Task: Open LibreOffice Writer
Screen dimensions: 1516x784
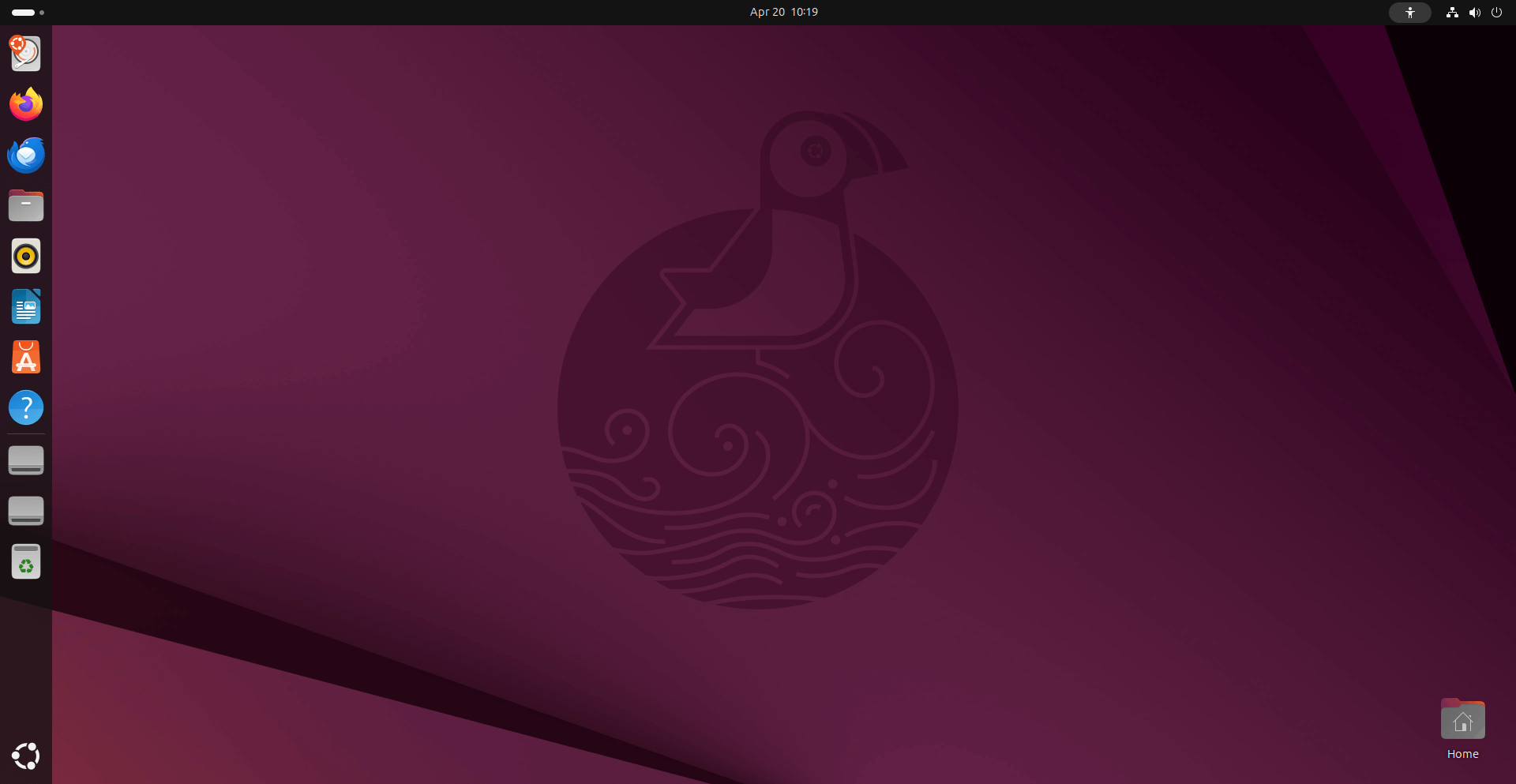Action: click(26, 306)
